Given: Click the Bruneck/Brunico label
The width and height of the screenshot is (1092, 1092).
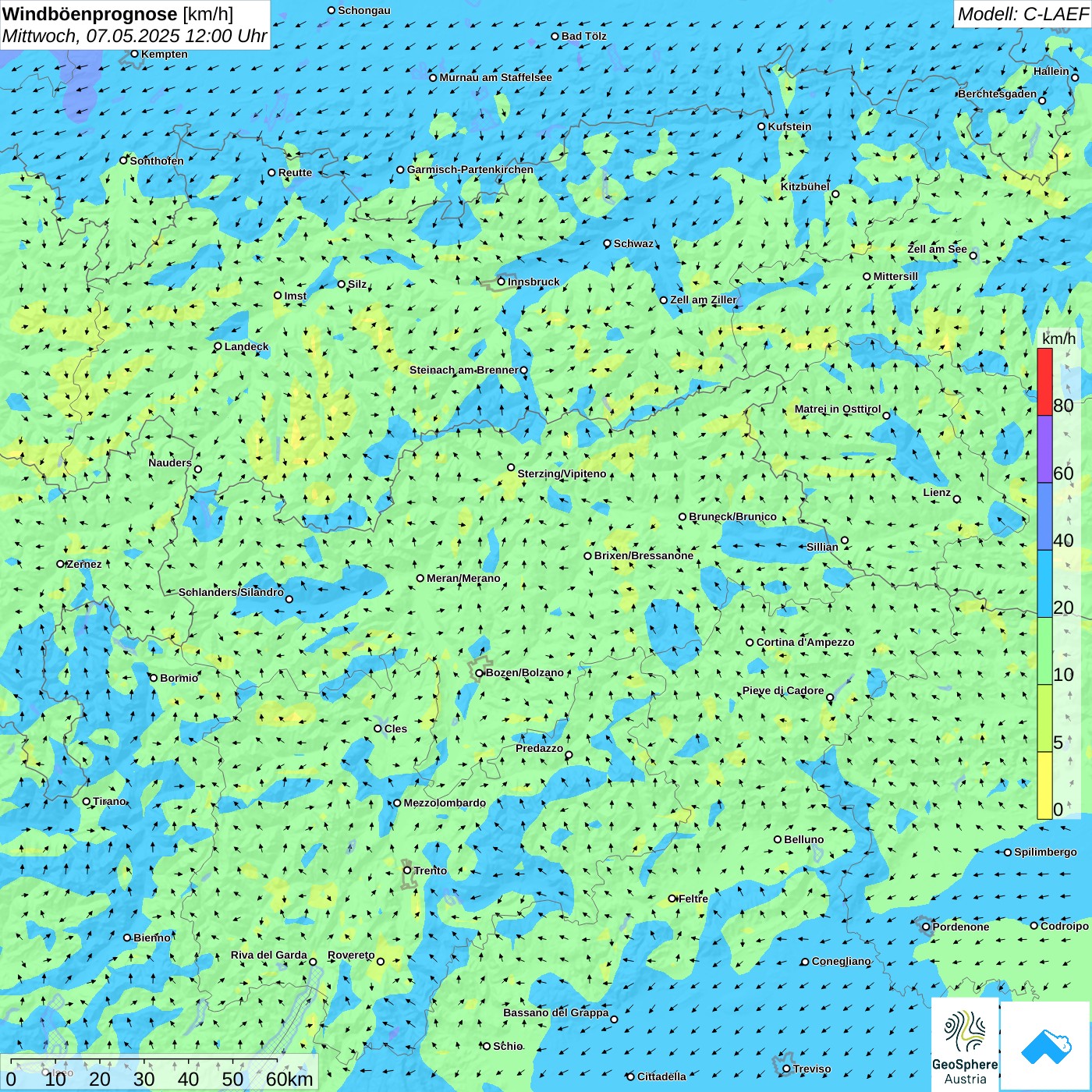Looking at the screenshot, I should coord(732,516).
